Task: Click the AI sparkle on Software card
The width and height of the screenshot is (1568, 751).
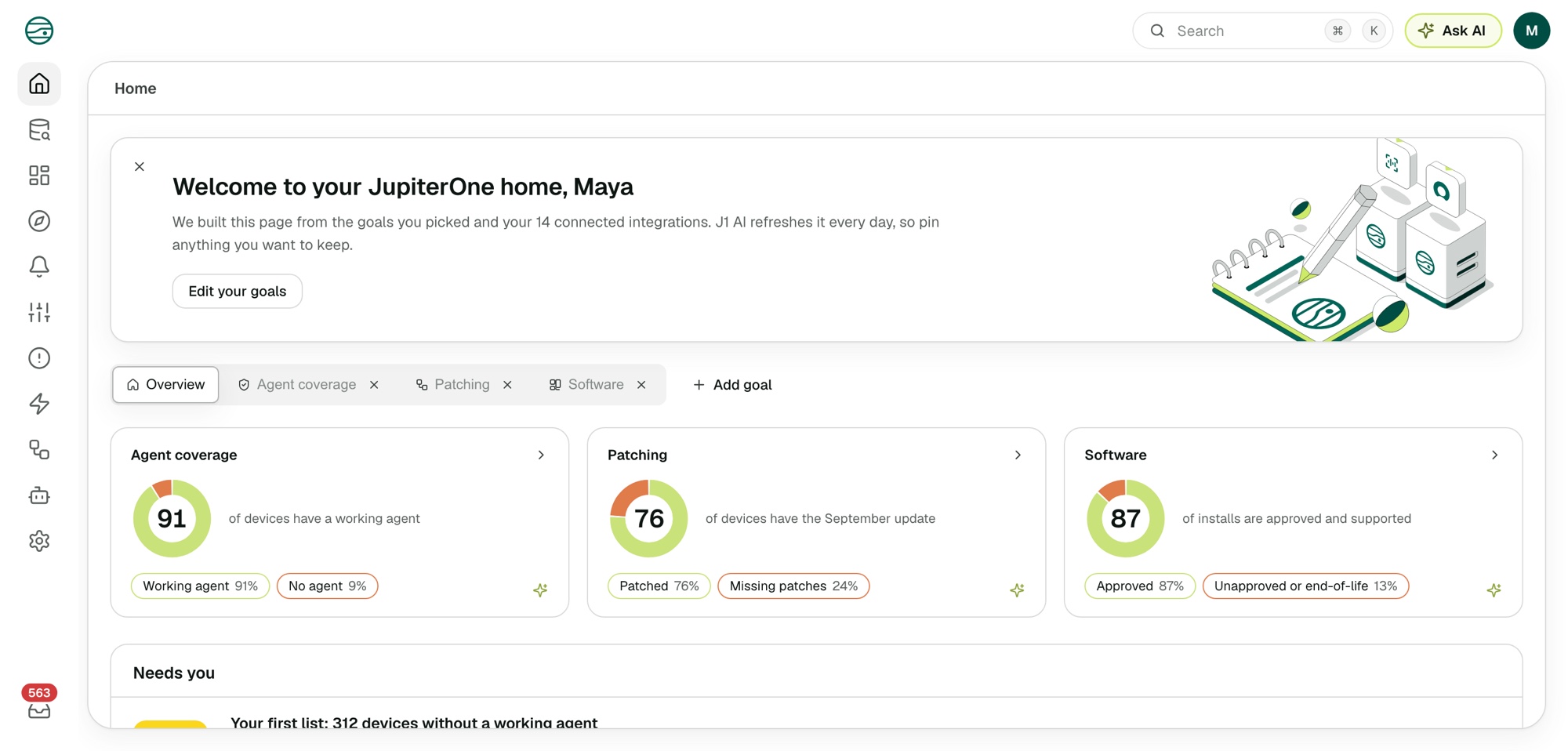Action: click(x=1494, y=590)
